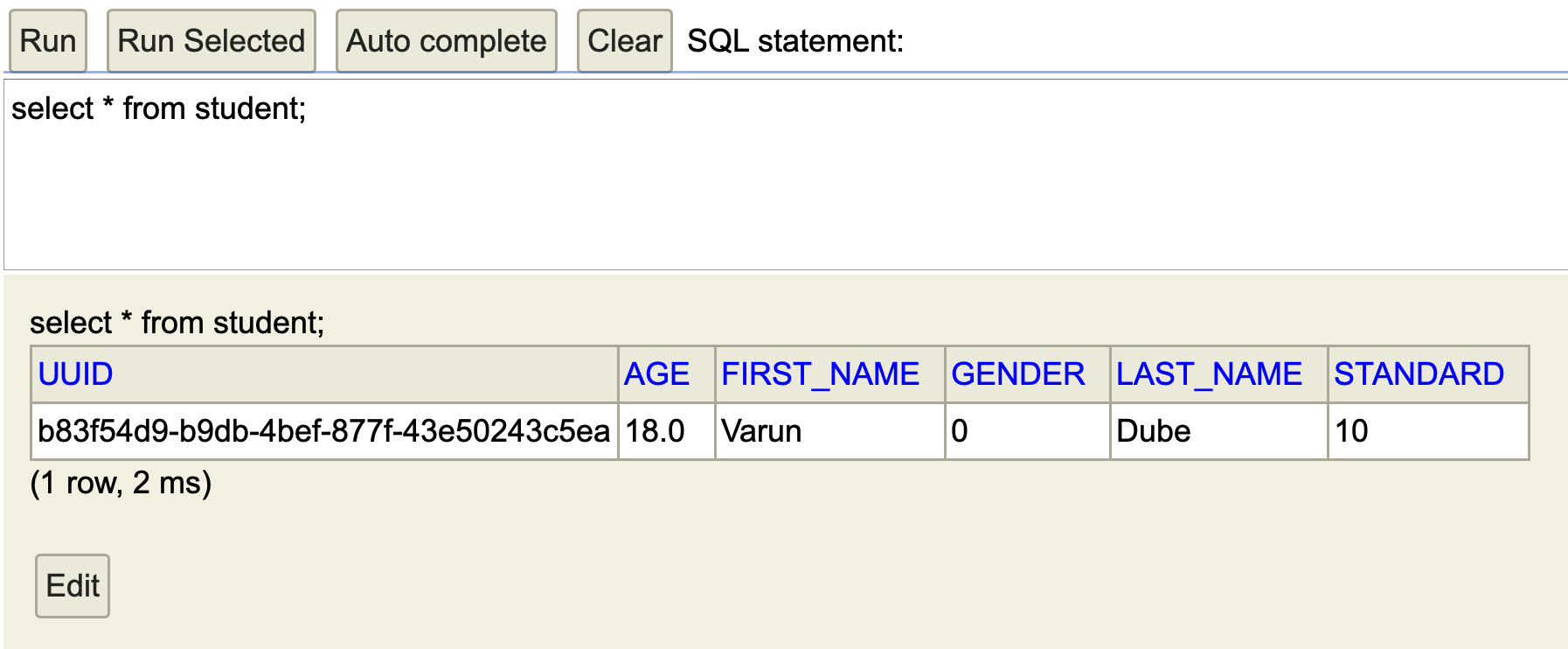Image resolution: width=1568 pixels, height=649 pixels.
Task: Select the last name cell Dube
Action: (x=1218, y=431)
